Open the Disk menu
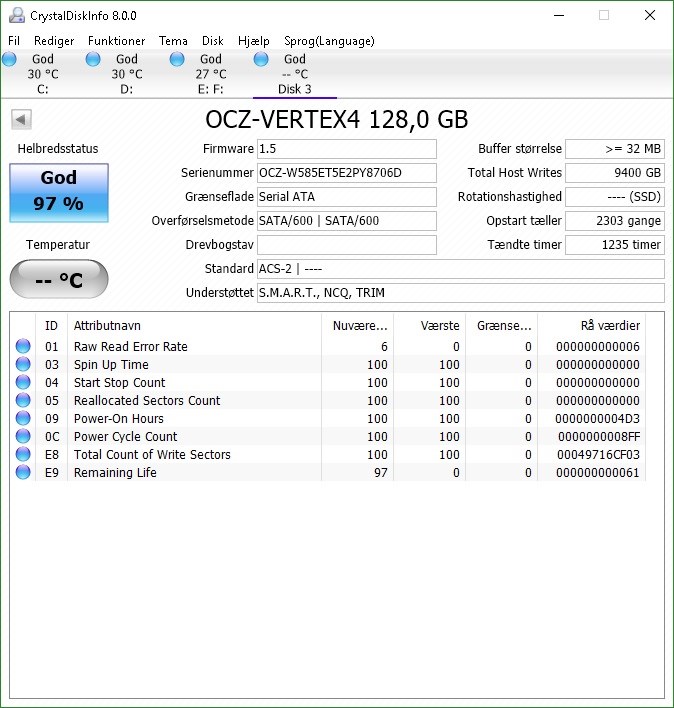 pos(213,41)
